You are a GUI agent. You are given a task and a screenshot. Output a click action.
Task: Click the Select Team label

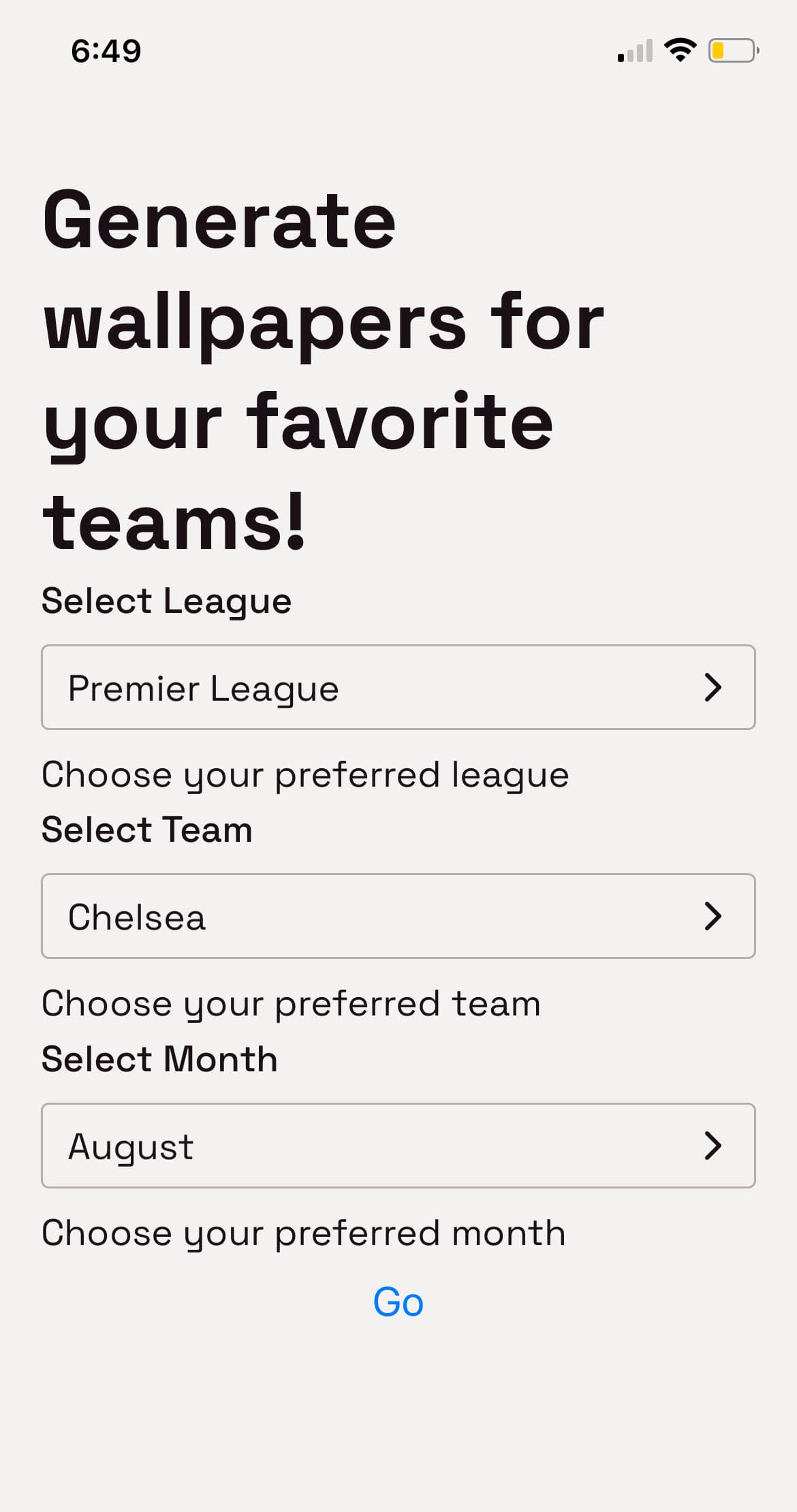[x=146, y=829]
